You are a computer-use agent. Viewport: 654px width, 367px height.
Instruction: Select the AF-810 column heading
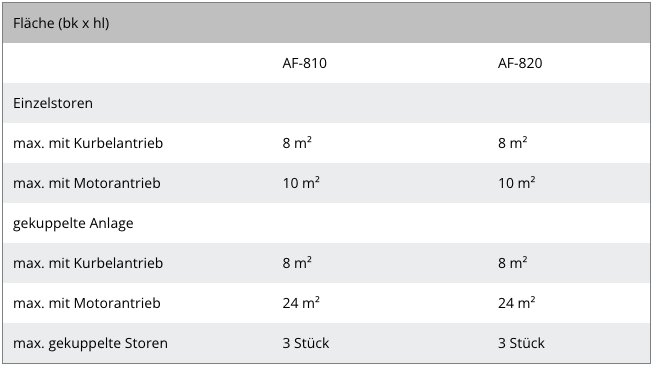coord(304,63)
